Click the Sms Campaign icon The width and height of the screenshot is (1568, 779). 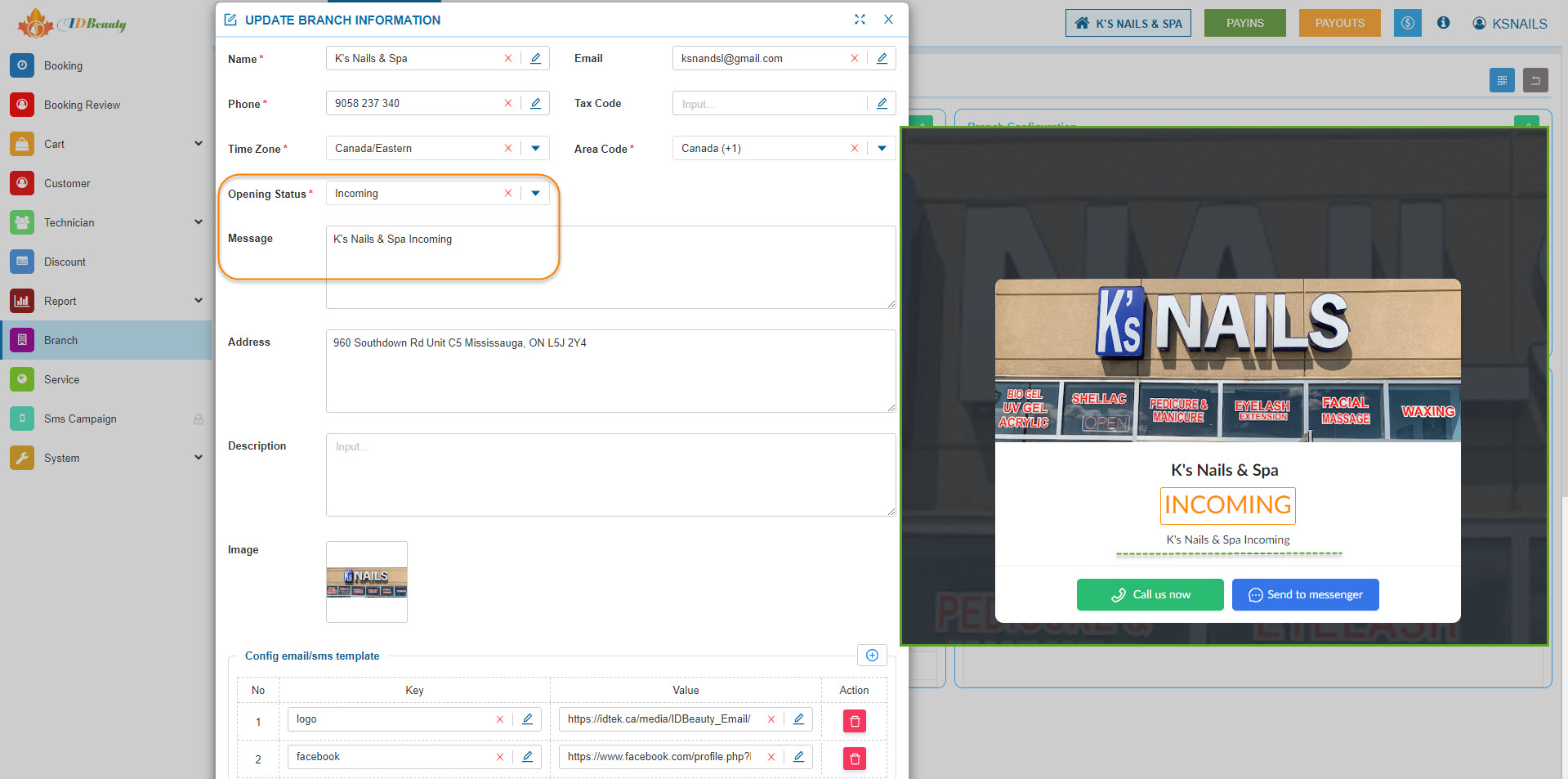click(22, 419)
